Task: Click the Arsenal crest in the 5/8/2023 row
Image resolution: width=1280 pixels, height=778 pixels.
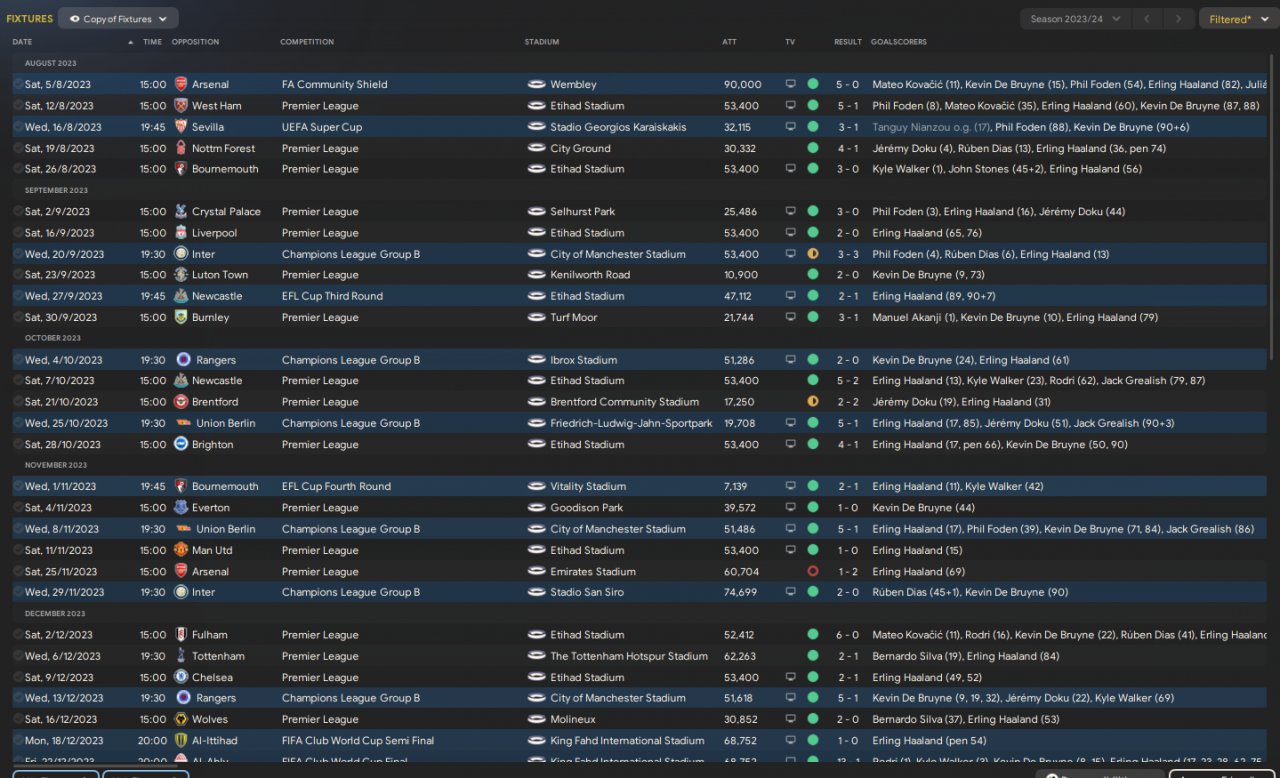Action: click(181, 84)
